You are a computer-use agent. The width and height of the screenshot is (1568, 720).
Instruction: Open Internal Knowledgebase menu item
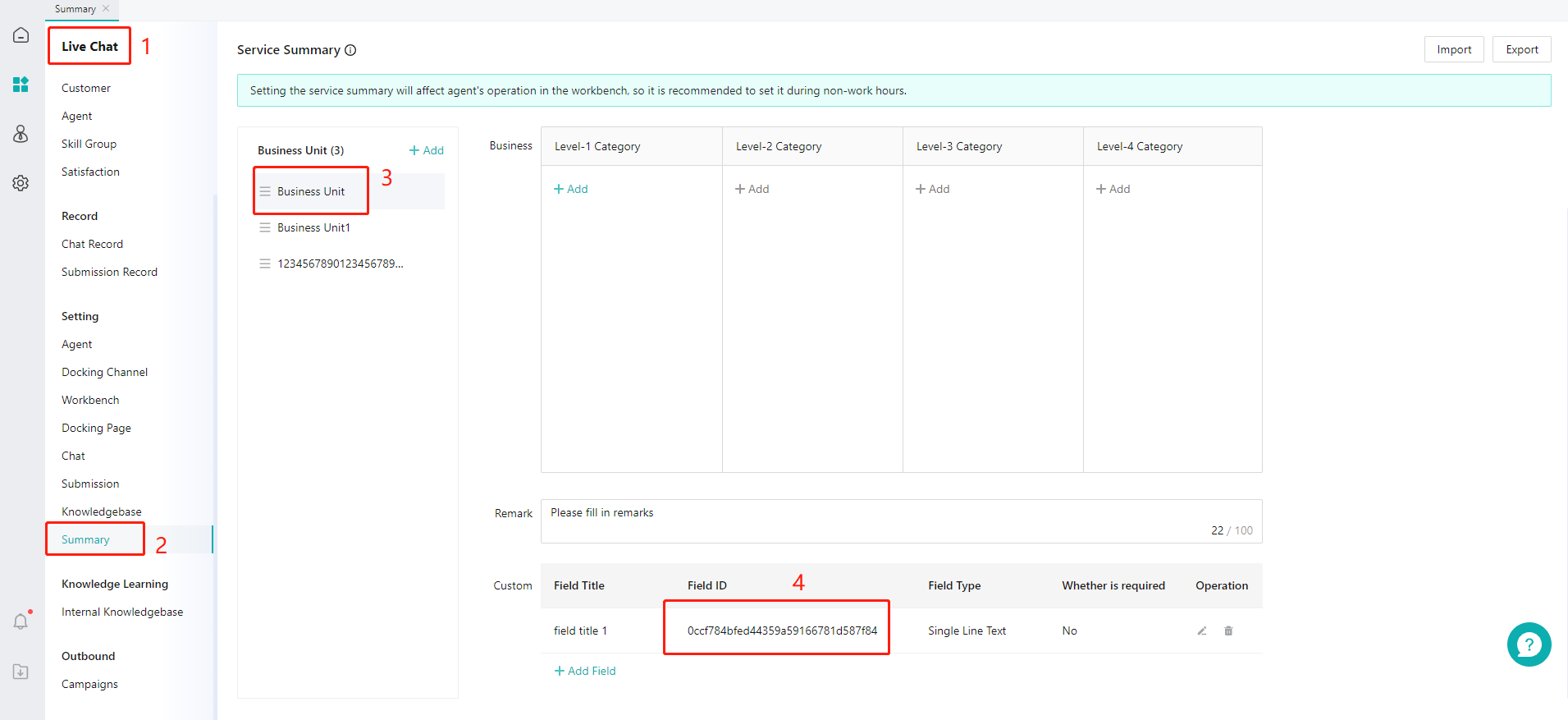click(122, 612)
